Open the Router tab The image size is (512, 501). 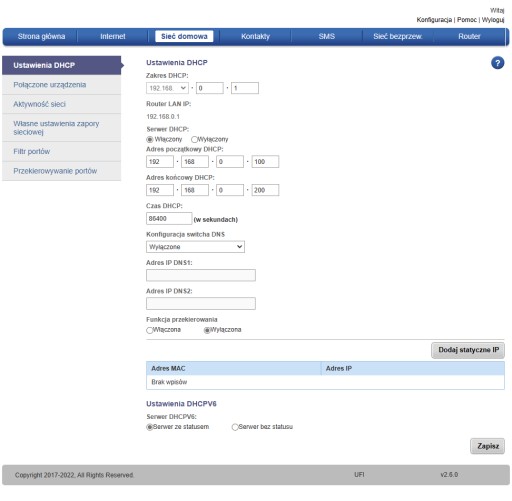point(469,36)
